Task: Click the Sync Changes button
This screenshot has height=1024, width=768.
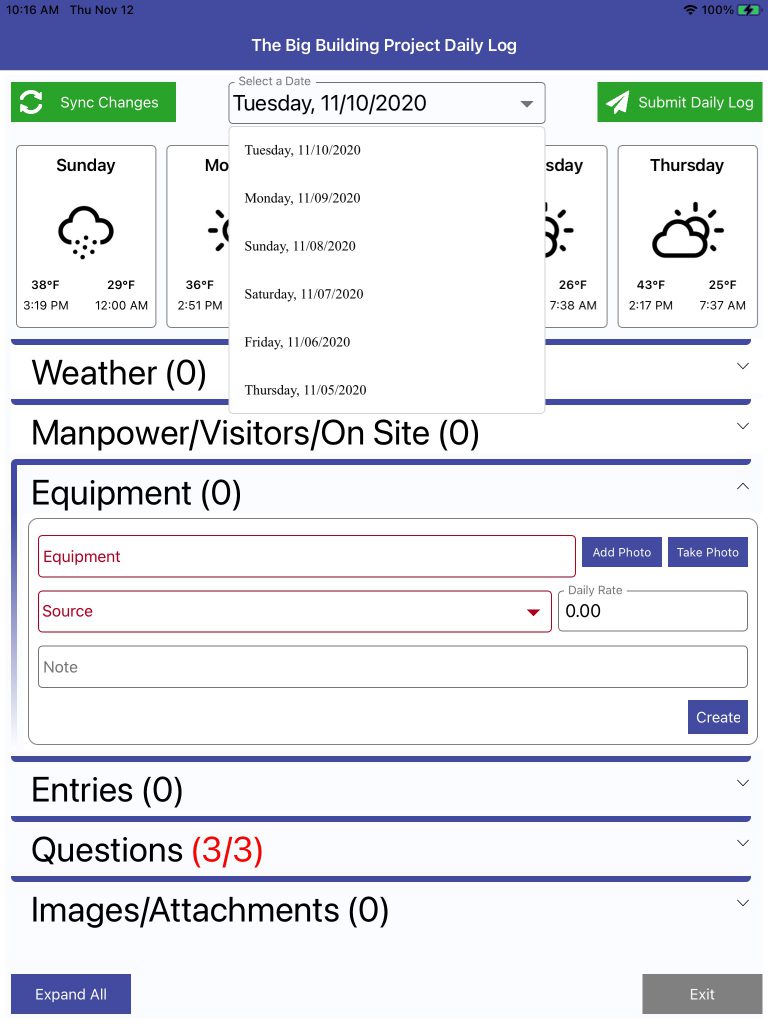Action: click(x=93, y=102)
